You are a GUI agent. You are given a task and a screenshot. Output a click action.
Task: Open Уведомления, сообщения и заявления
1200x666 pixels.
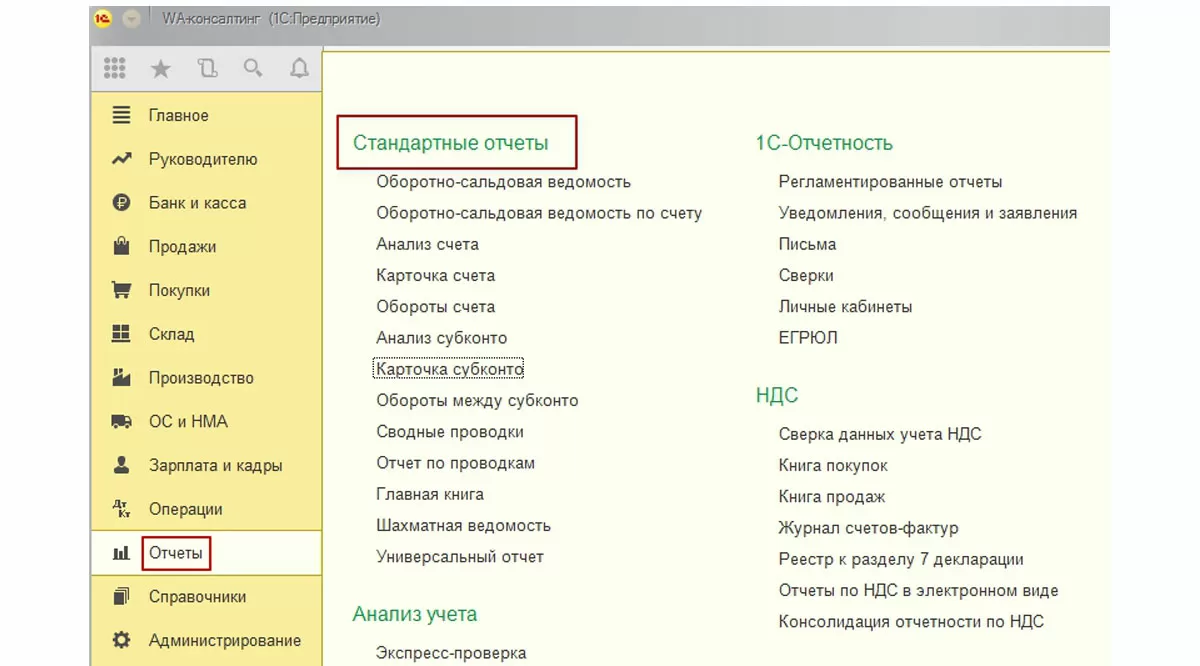928,213
